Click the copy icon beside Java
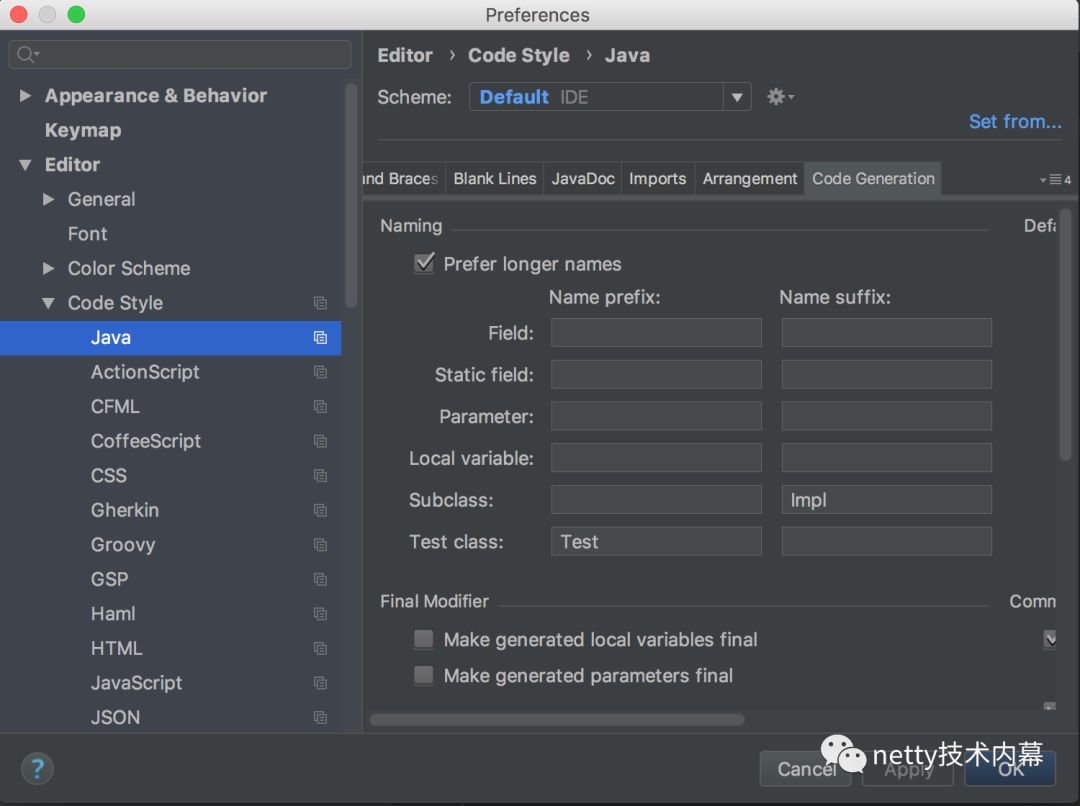Image resolution: width=1080 pixels, height=806 pixels. coord(320,338)
